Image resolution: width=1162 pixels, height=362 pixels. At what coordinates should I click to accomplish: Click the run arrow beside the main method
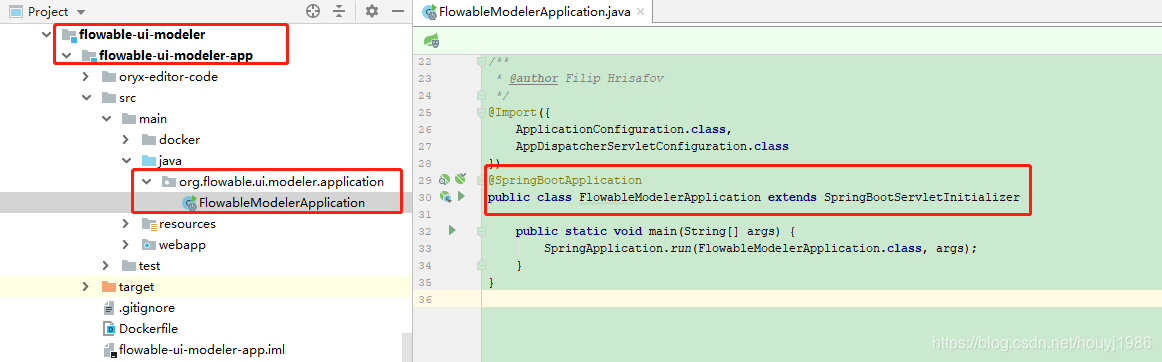tap(451, 231)
